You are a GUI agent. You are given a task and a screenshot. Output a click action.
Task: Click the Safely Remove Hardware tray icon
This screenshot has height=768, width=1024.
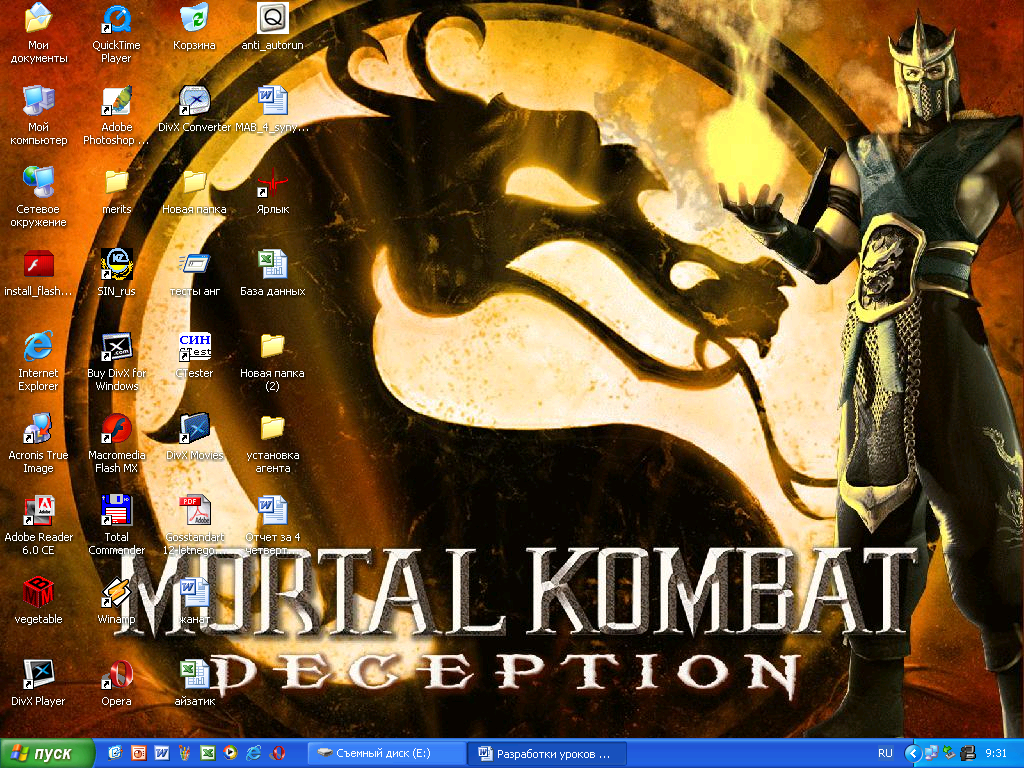click(x=949, y=754)
